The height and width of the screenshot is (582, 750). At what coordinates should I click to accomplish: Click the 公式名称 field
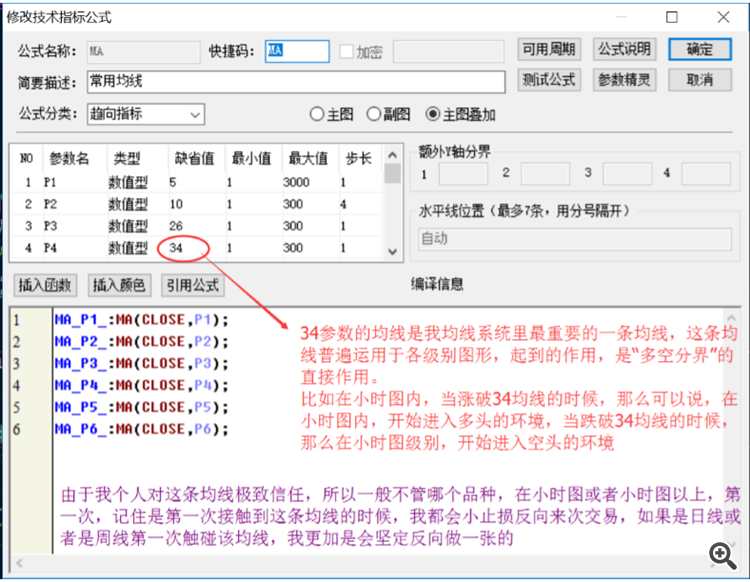tap(143, 52)
